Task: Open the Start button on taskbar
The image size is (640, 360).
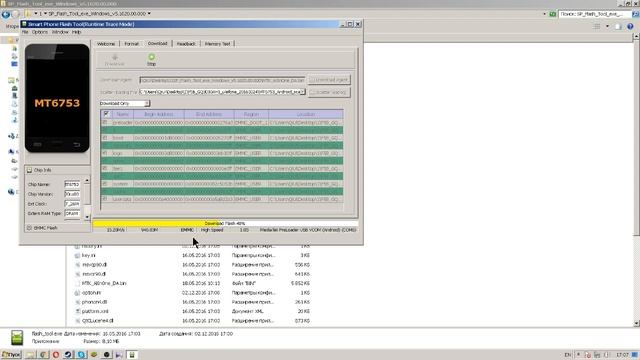Action: (x=11, y=355)
